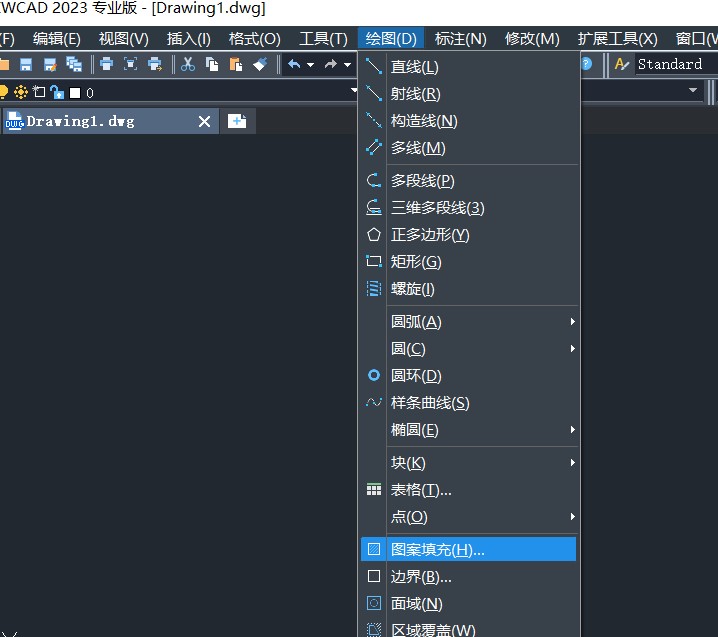Choose 矩形(G) menu entry

468,261
